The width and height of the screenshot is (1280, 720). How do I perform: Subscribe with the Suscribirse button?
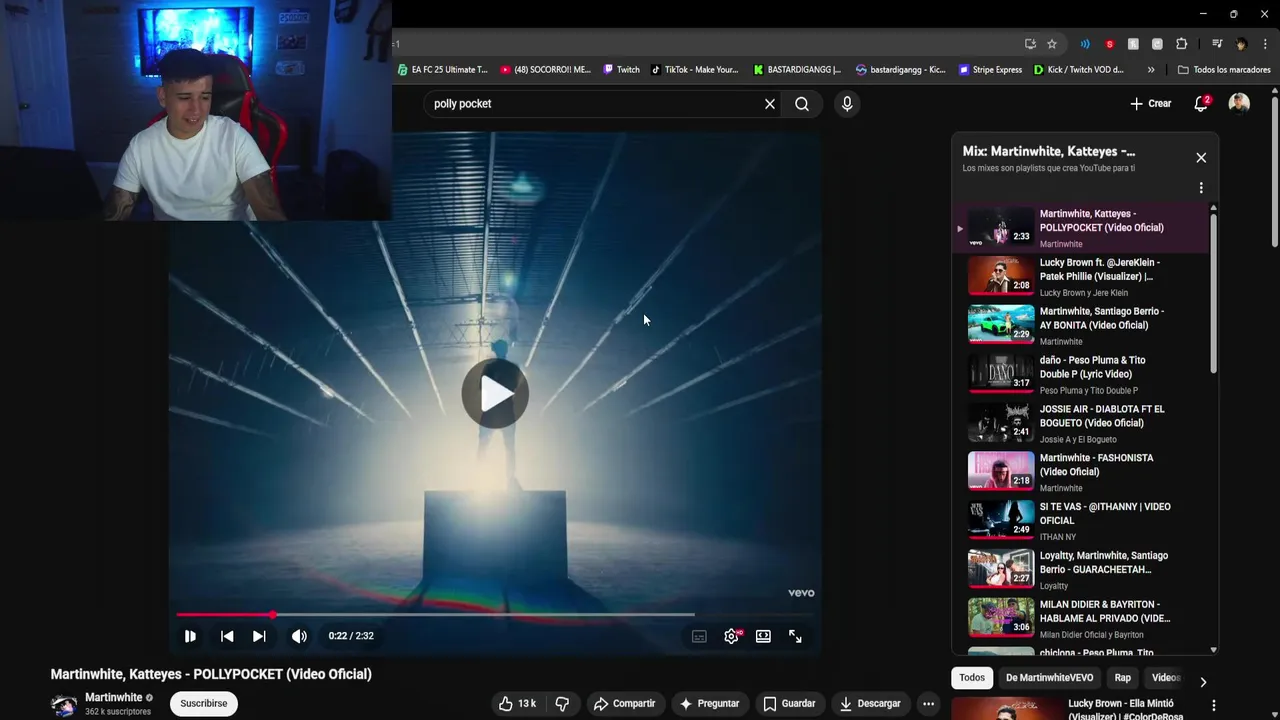click(x=203, y=704)
